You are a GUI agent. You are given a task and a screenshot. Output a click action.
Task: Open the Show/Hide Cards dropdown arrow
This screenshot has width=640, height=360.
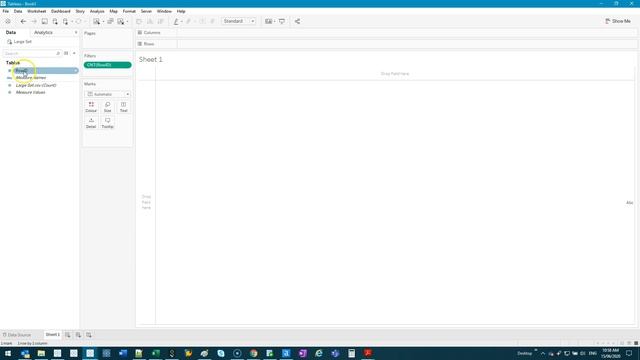pos(275,21)
